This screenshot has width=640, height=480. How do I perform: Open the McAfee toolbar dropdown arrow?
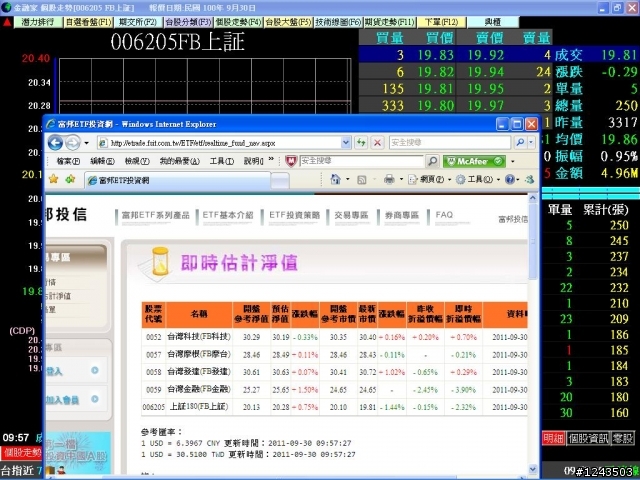pyautogui.click(x=513, y=161)
